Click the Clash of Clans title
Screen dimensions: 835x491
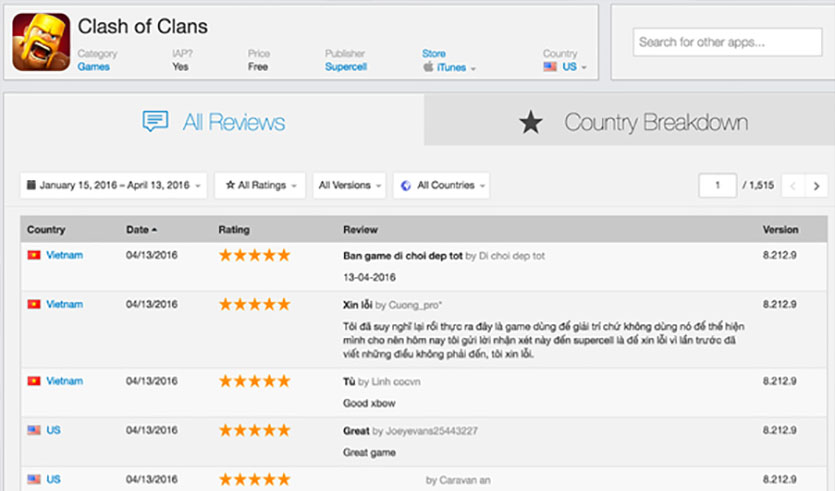(x=143, y=27)
